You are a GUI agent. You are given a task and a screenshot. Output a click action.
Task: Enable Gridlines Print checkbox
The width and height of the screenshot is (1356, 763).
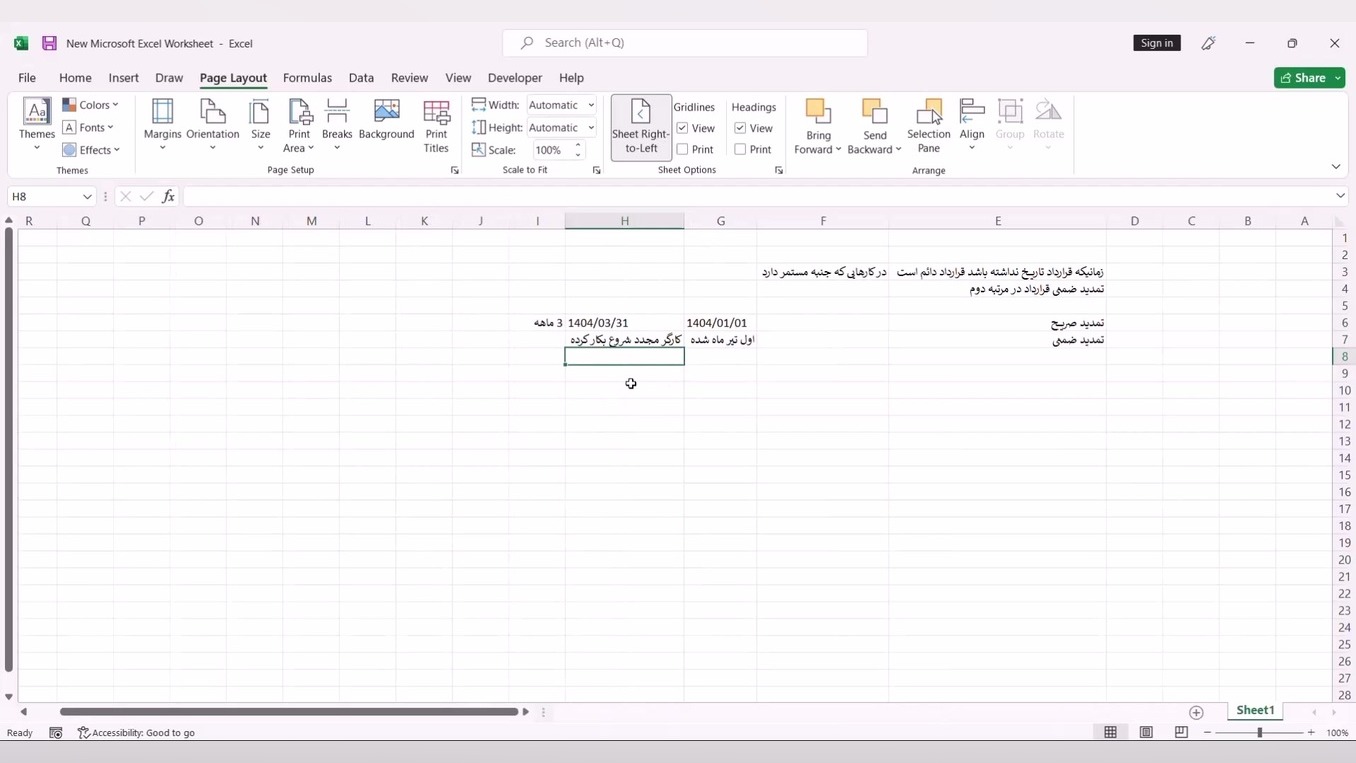(683, 149)
